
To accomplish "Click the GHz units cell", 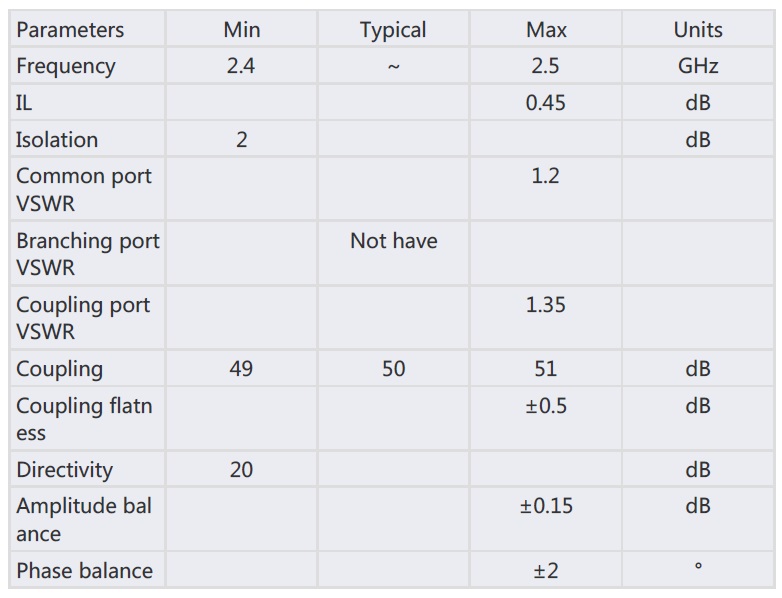I will tap(698, 66).
